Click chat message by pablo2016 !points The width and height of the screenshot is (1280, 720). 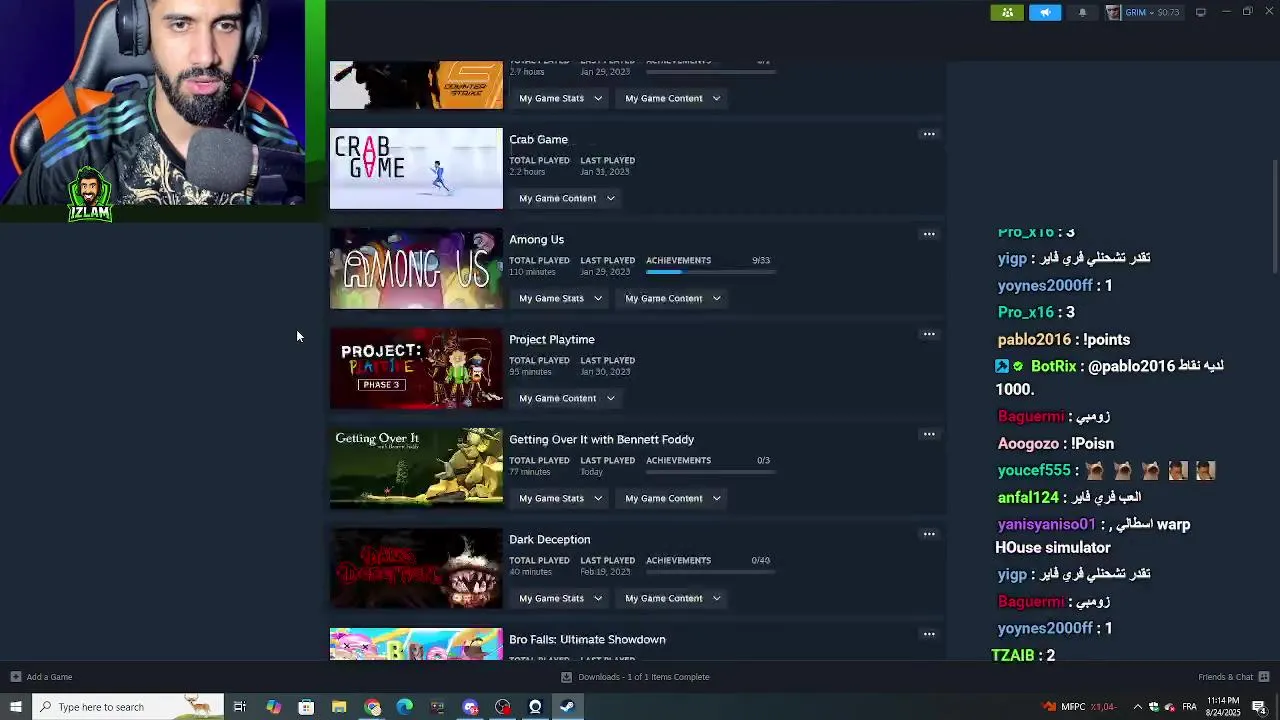click(1064, 339)
